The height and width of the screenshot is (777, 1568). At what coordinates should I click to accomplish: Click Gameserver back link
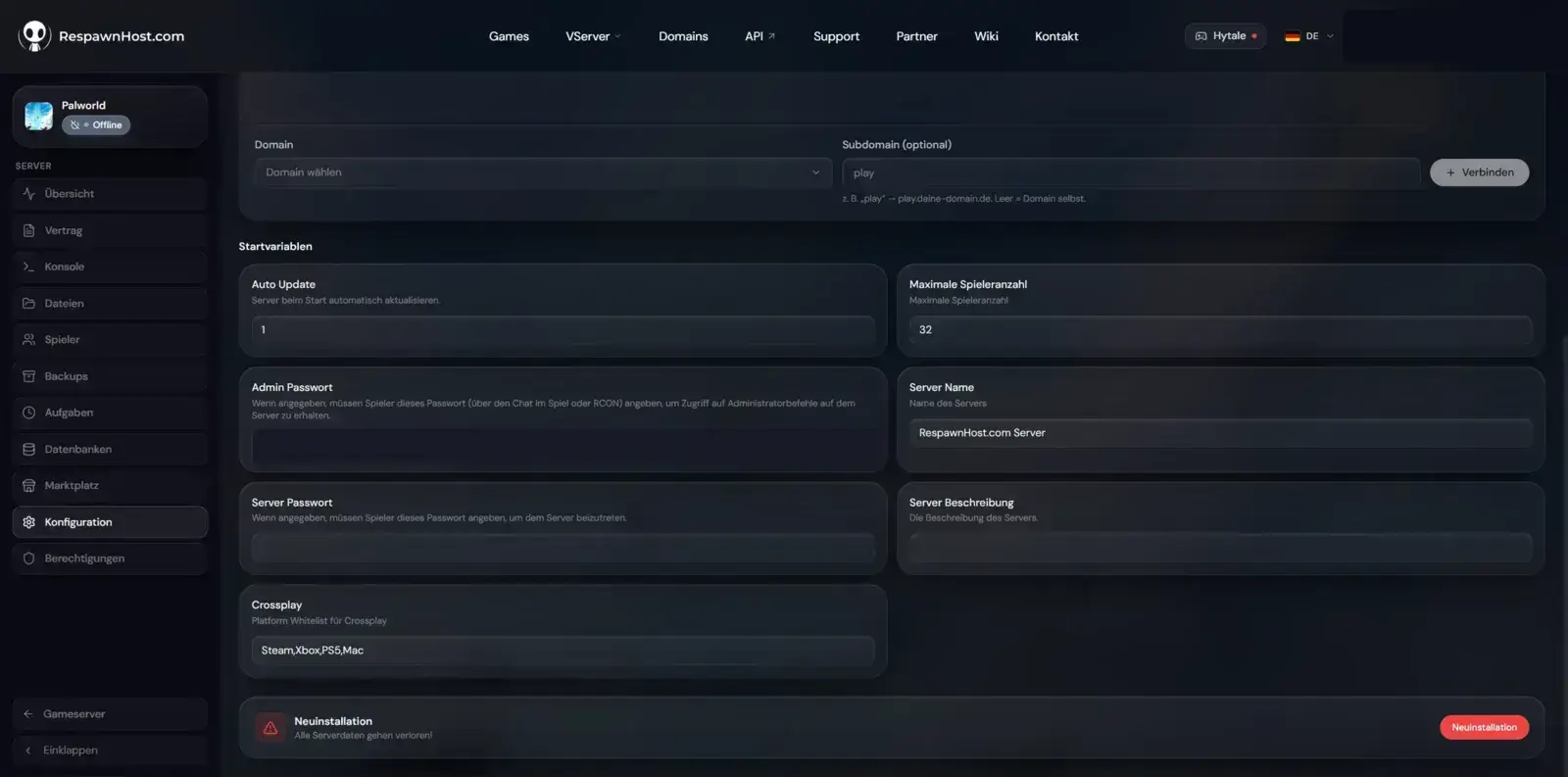[110, 714]
